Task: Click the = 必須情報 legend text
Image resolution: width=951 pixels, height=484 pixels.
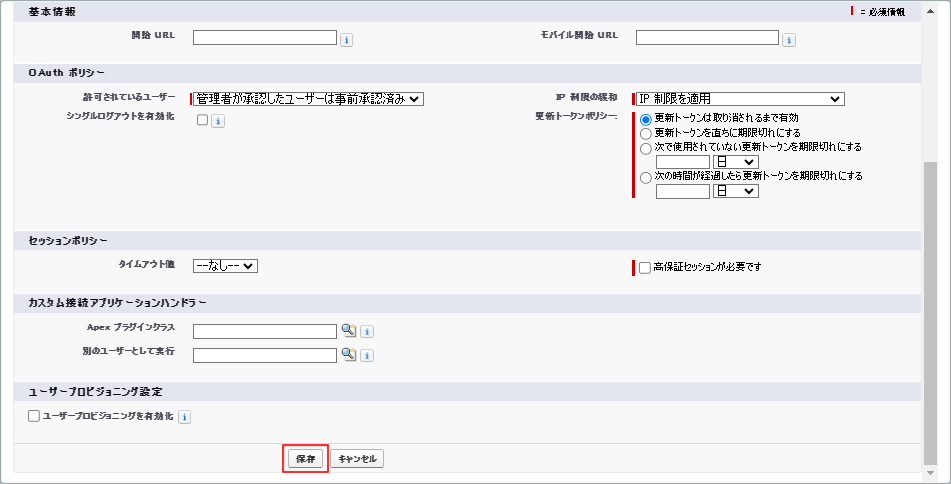Action: [882, 12]
